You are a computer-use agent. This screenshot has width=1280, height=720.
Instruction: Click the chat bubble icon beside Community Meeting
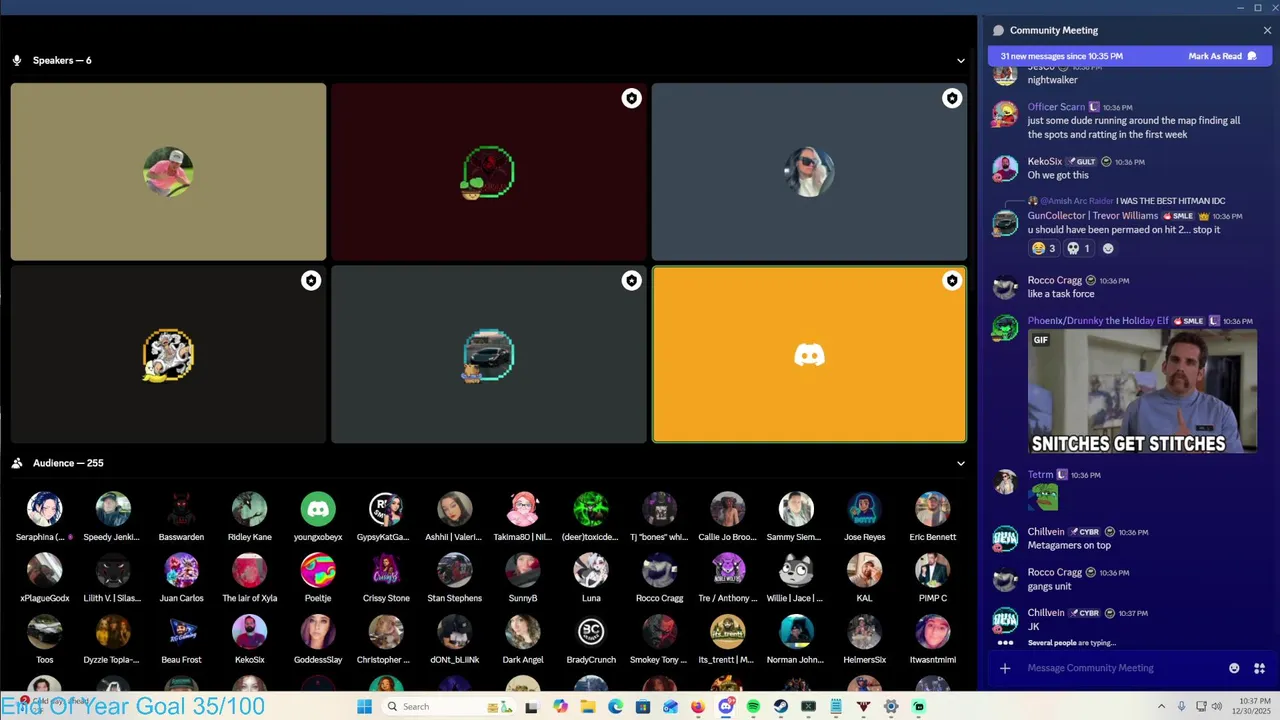click(998, 30)
